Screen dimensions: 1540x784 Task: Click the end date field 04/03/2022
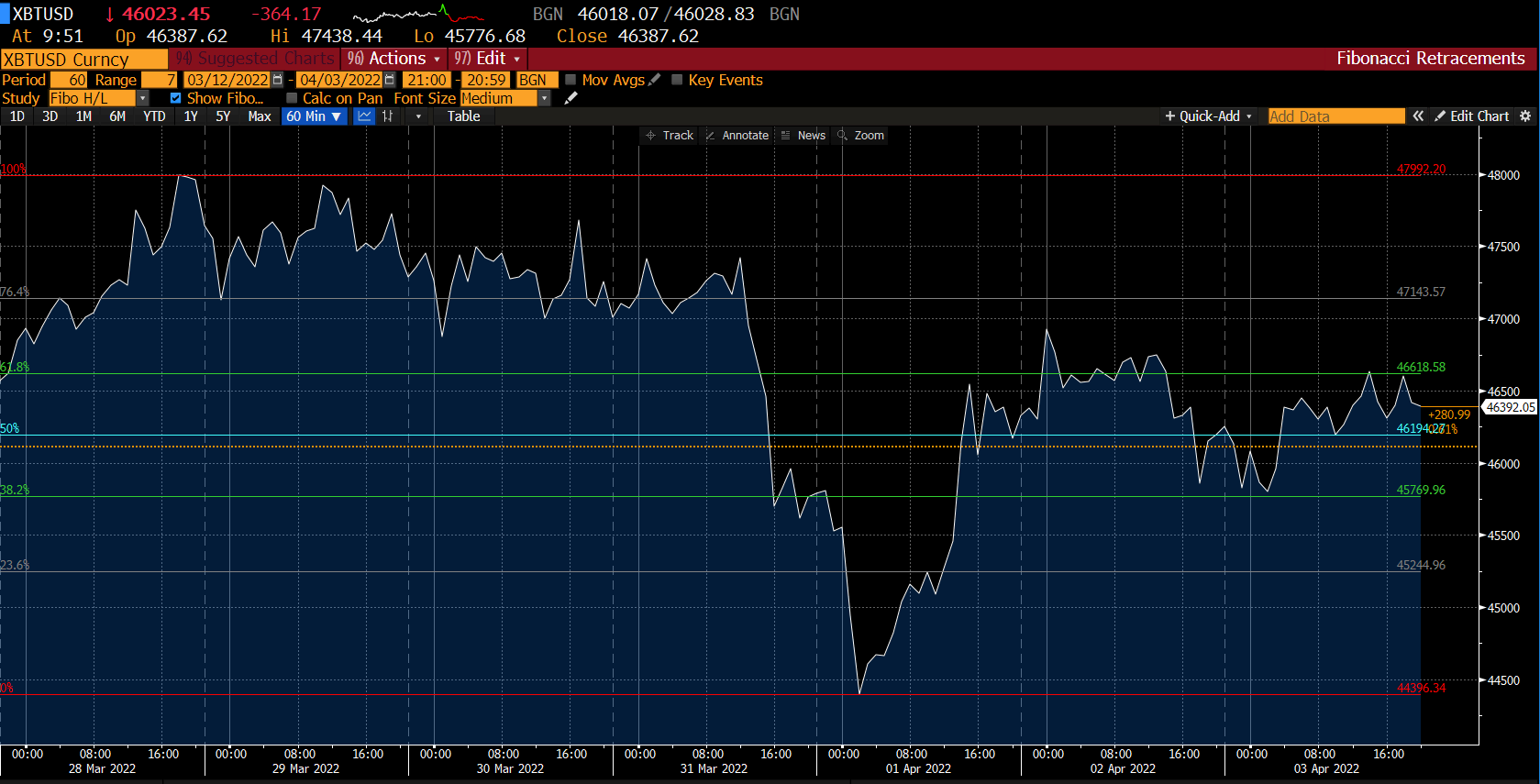[x=340, y=80]
